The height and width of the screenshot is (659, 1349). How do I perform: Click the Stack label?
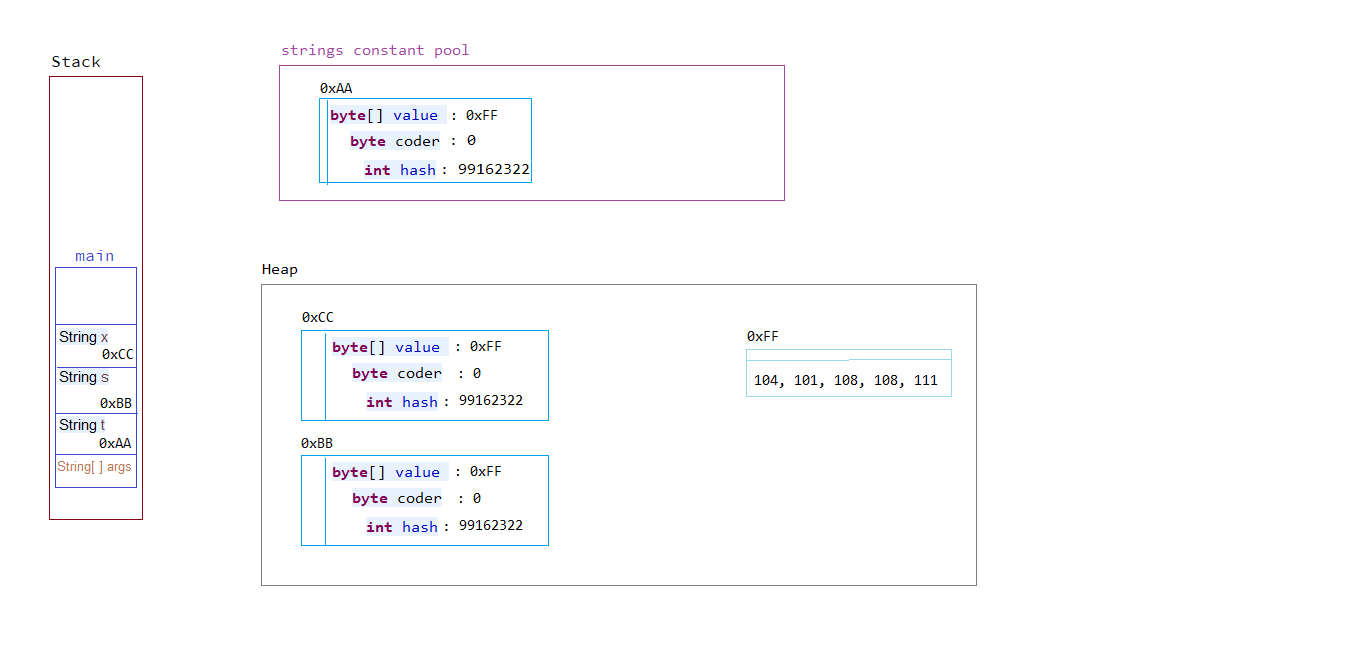pos(76,62)
